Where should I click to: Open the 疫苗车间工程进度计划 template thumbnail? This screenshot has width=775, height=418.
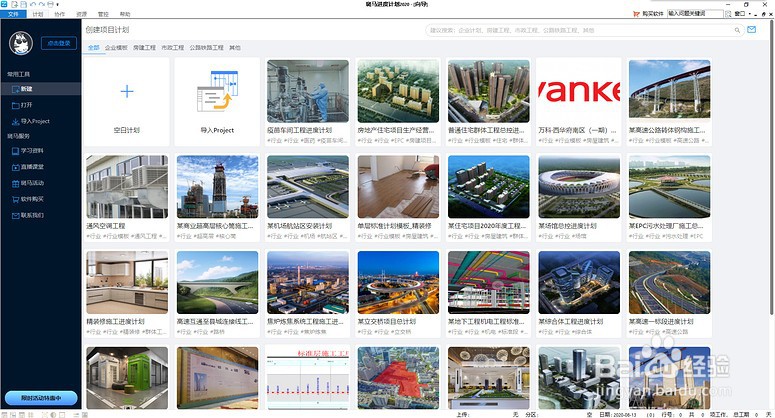pos(308,91)
